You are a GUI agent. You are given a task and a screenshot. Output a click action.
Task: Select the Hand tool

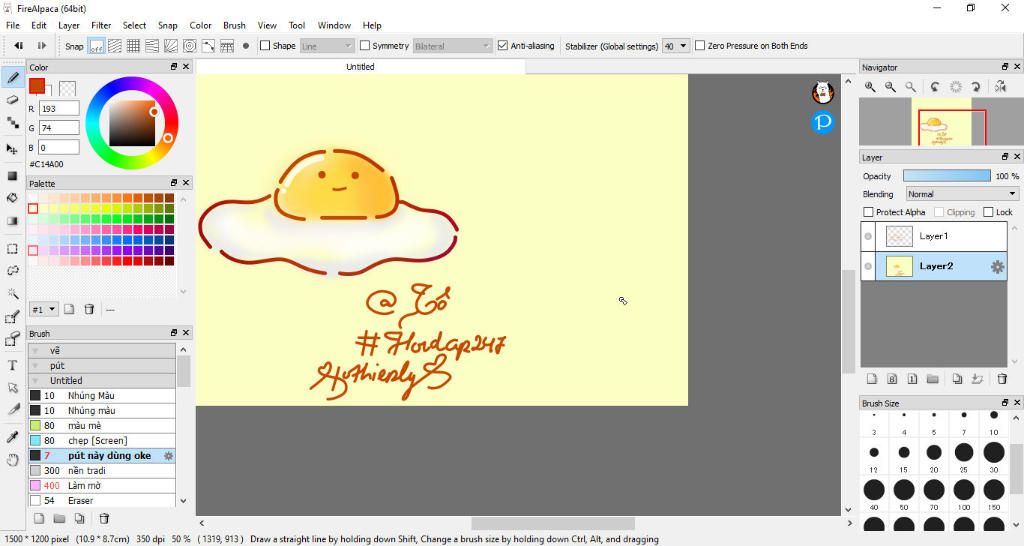pyautogui.click(x=12, y=460)
